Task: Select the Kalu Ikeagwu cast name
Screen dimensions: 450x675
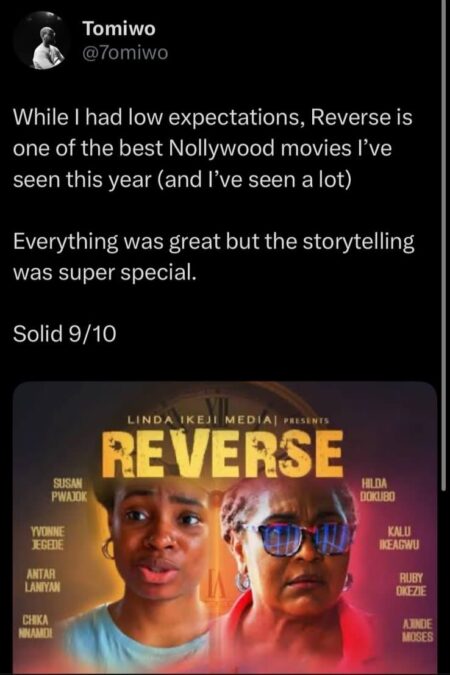Action: (399, 538)
